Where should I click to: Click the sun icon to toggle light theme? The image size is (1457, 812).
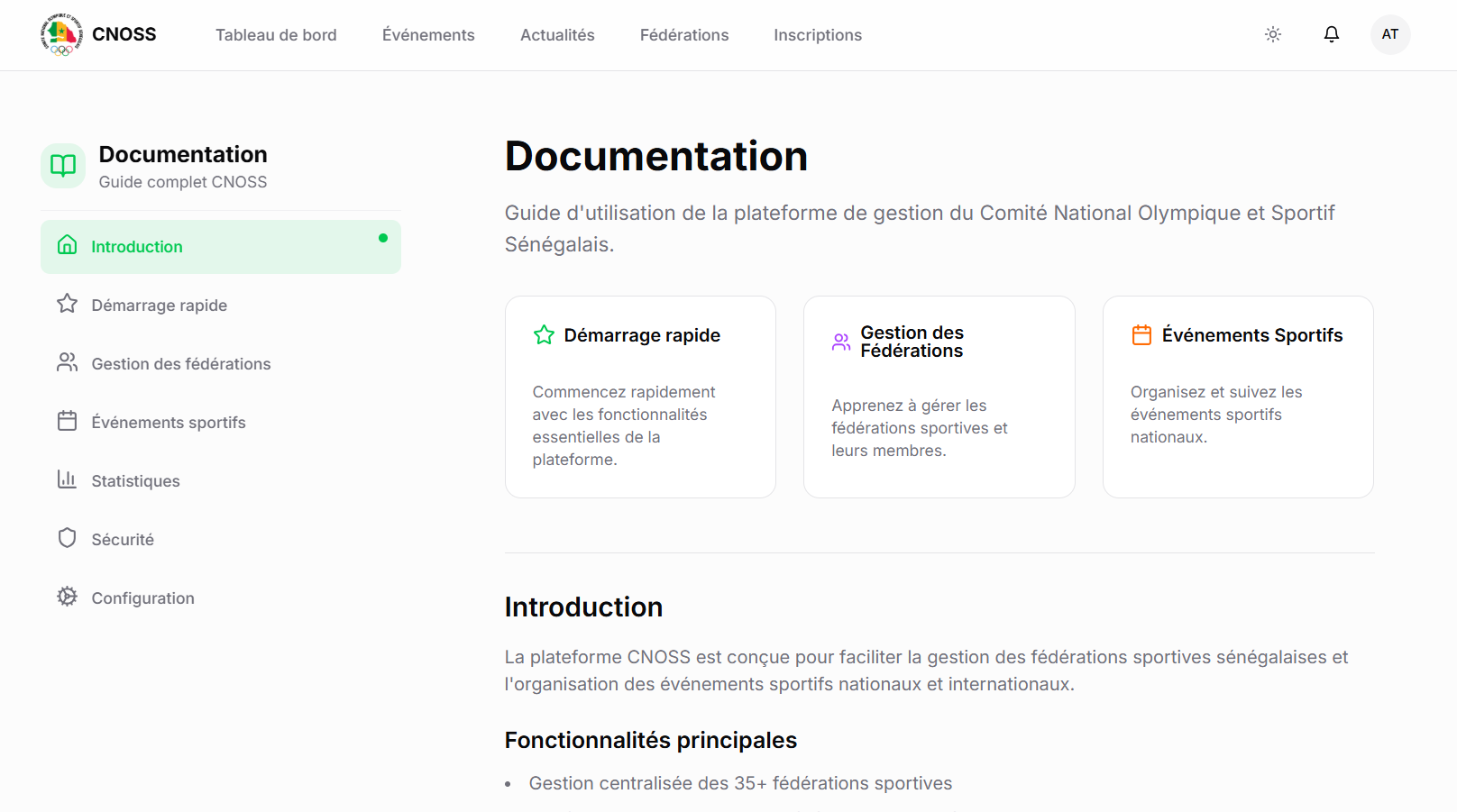(x=1272, y=34)
